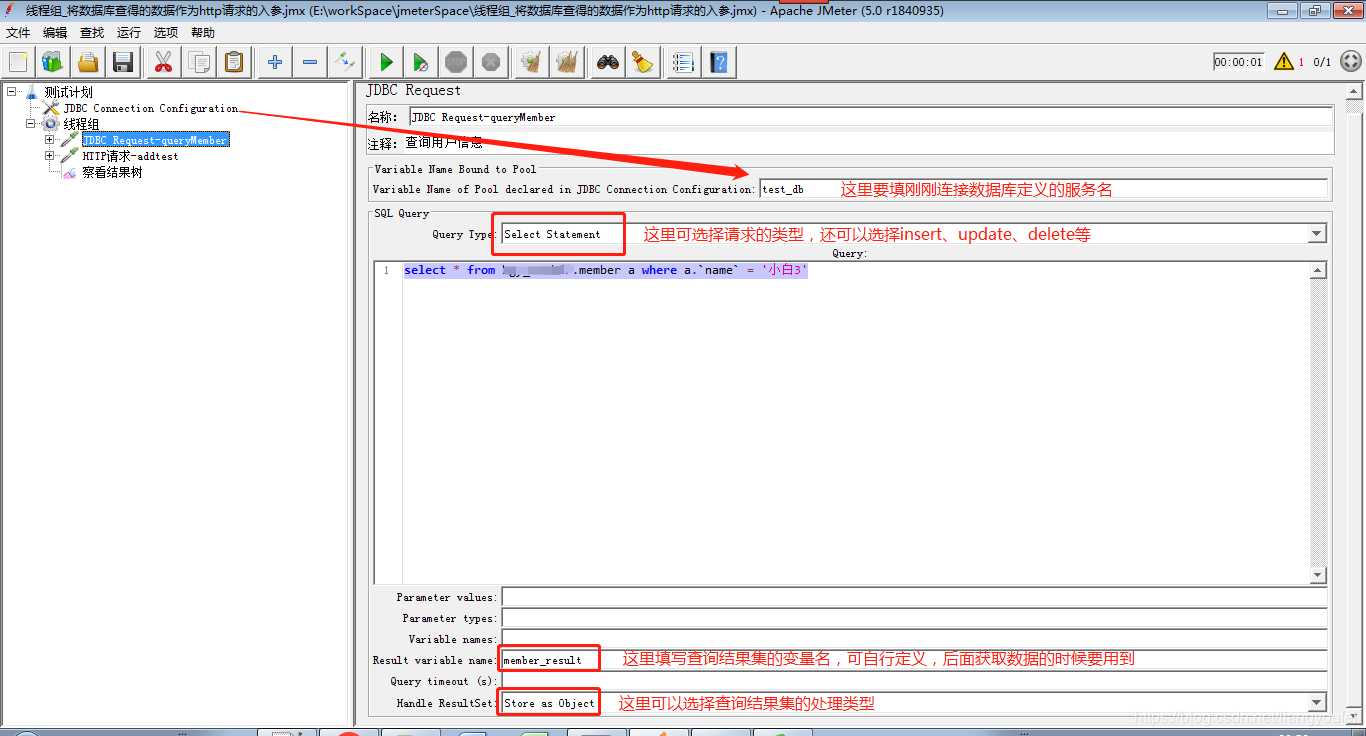Select 测试计划 in the tree
The width and height of the screenshot is (1366, 736).
(x=68, y=92)
